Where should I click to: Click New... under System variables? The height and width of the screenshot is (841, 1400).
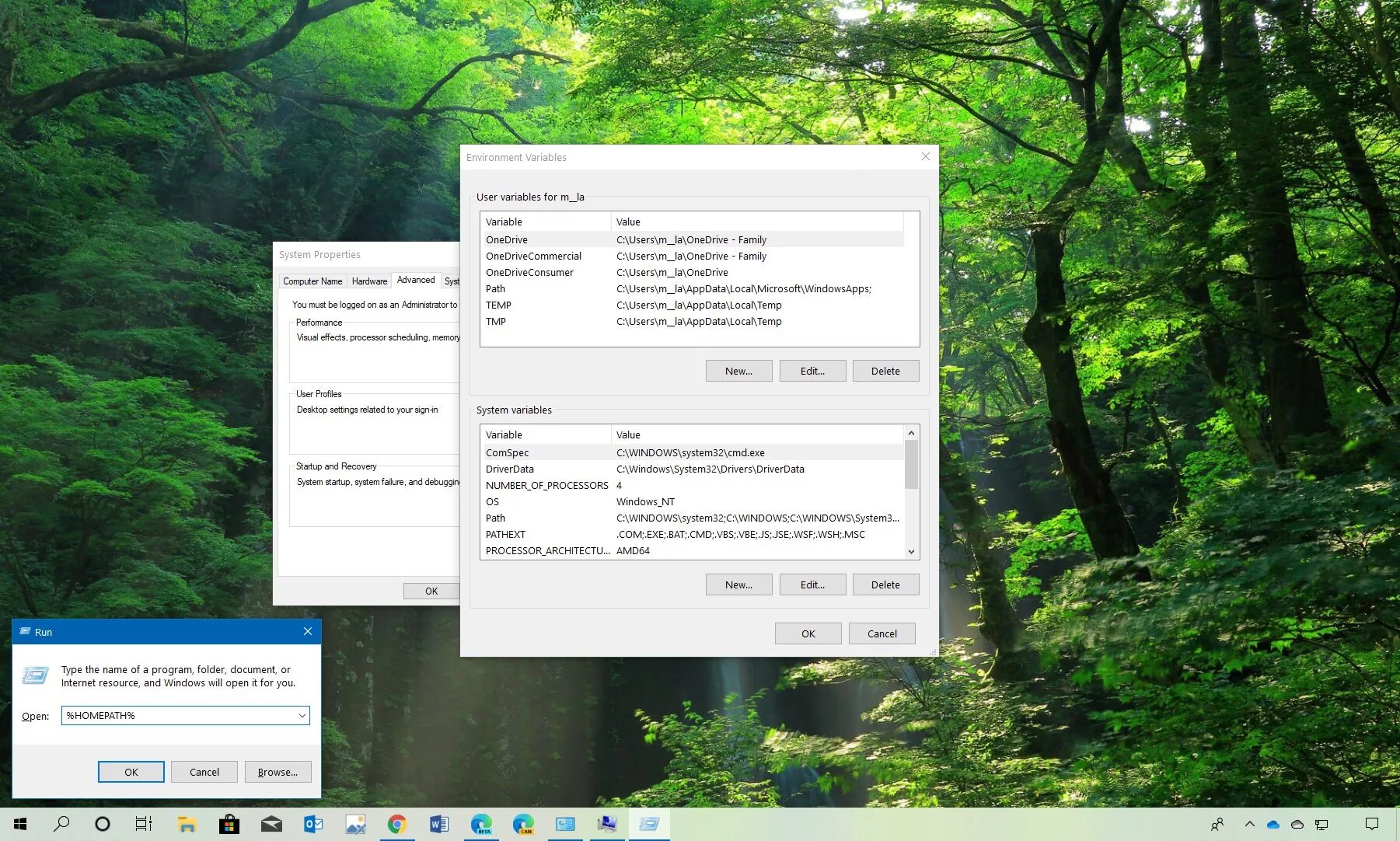[739, 585]
